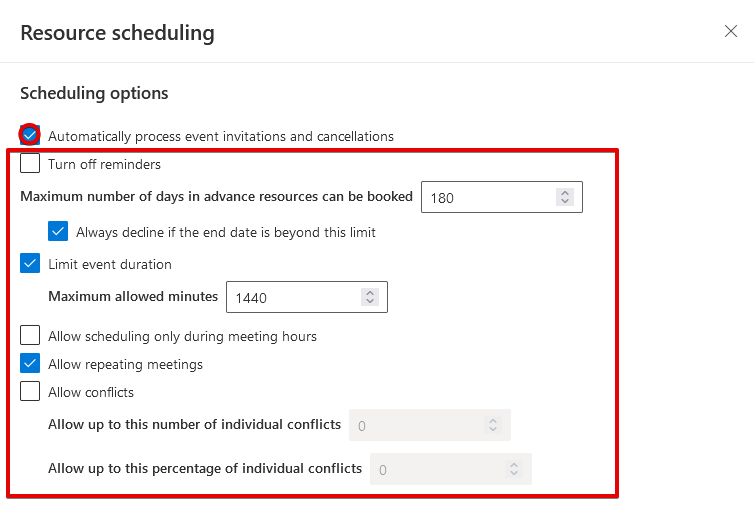Viewport: 754px width, 520px height.
Task: Click the percentage of individual conflicts field
Action: point(436,469)
